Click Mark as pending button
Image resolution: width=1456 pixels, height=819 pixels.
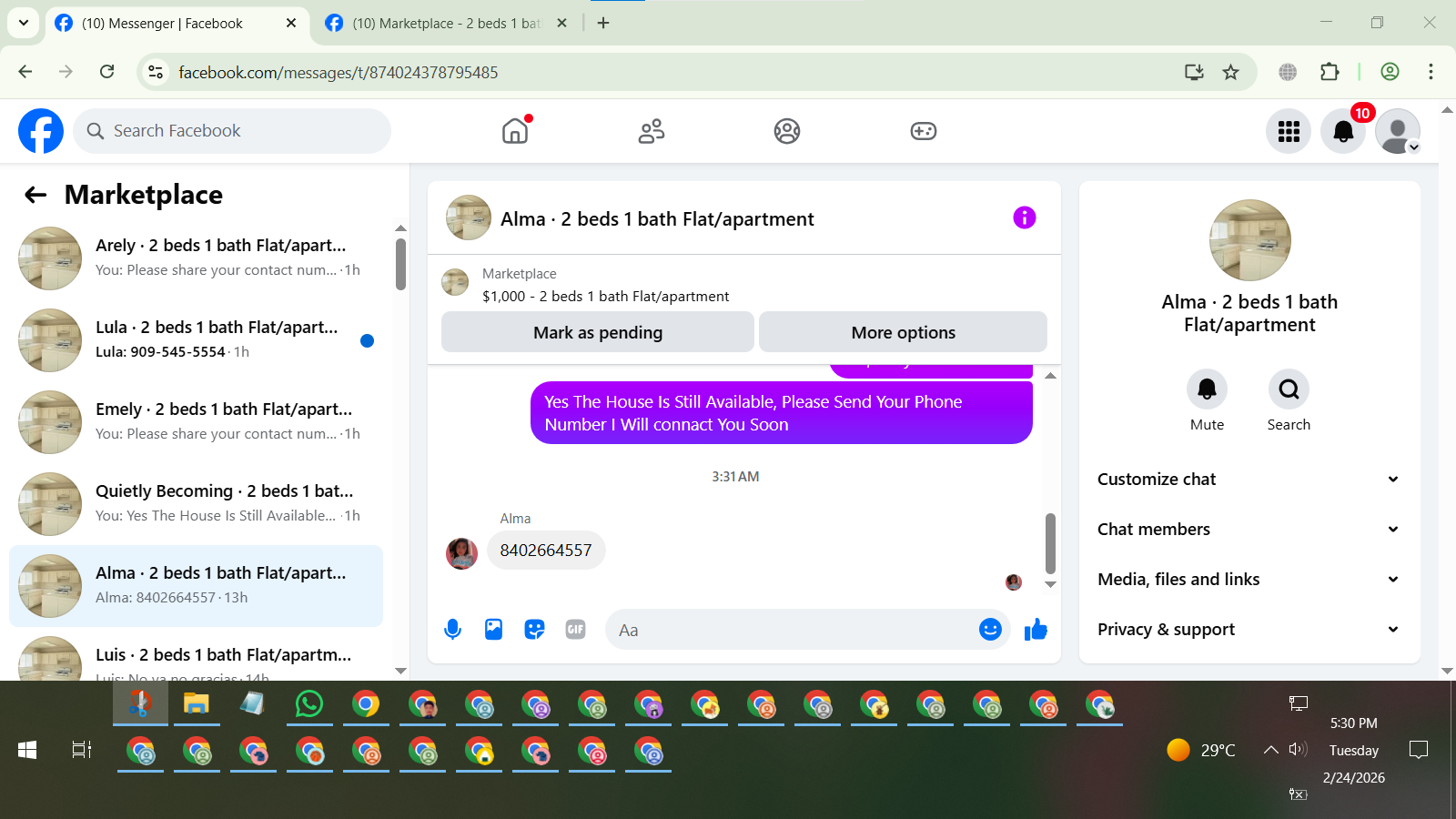pyautogui.click(x=598, y=332)
